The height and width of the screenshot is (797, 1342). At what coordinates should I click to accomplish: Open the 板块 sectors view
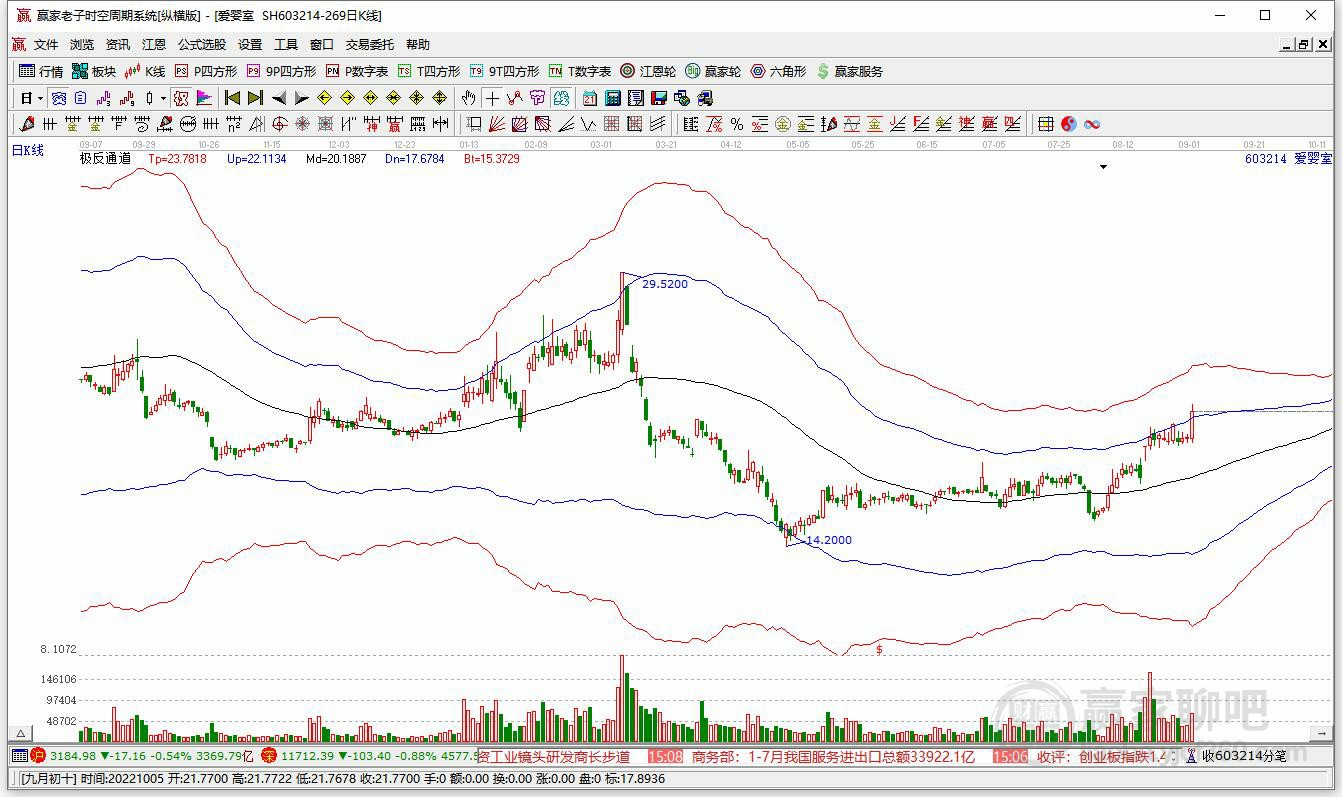tap(94, 71)
